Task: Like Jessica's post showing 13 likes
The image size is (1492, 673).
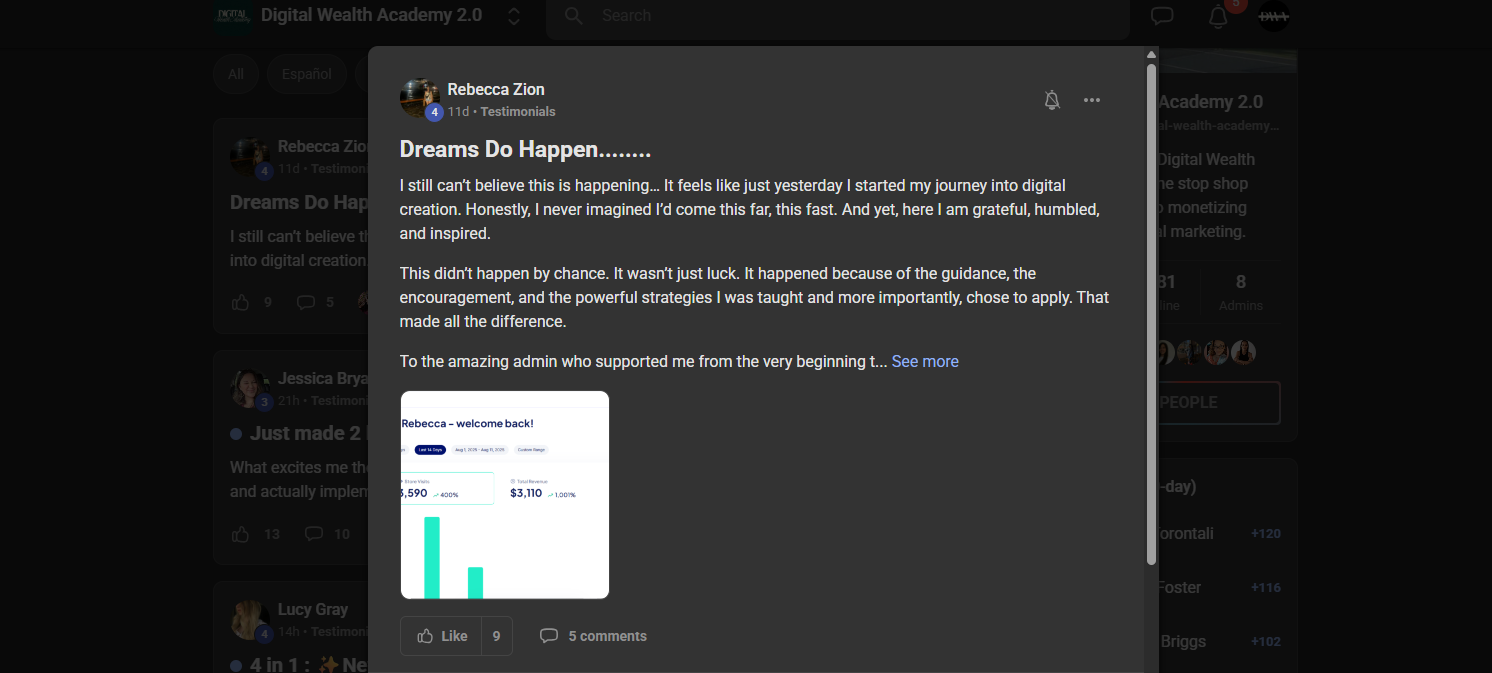Action: coord(240,534)
